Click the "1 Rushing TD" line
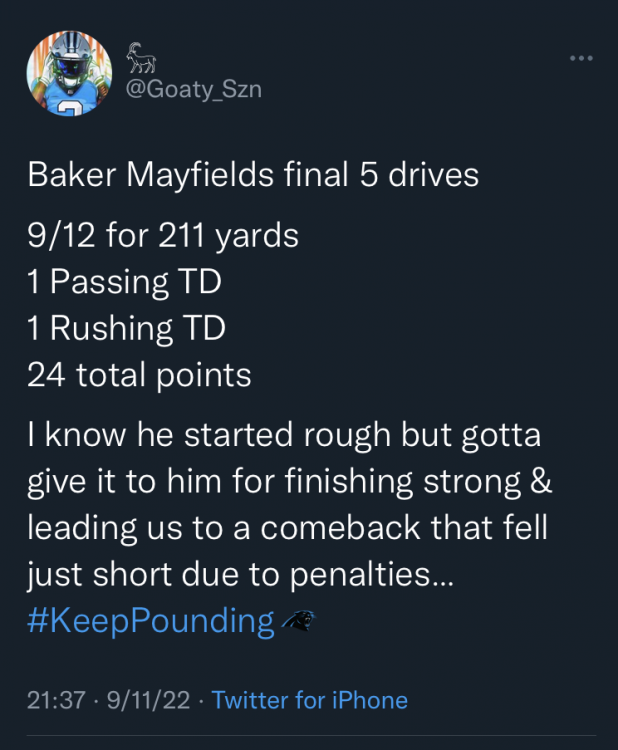The width and height of the screenshot is (618, 750). click(126, 328)
